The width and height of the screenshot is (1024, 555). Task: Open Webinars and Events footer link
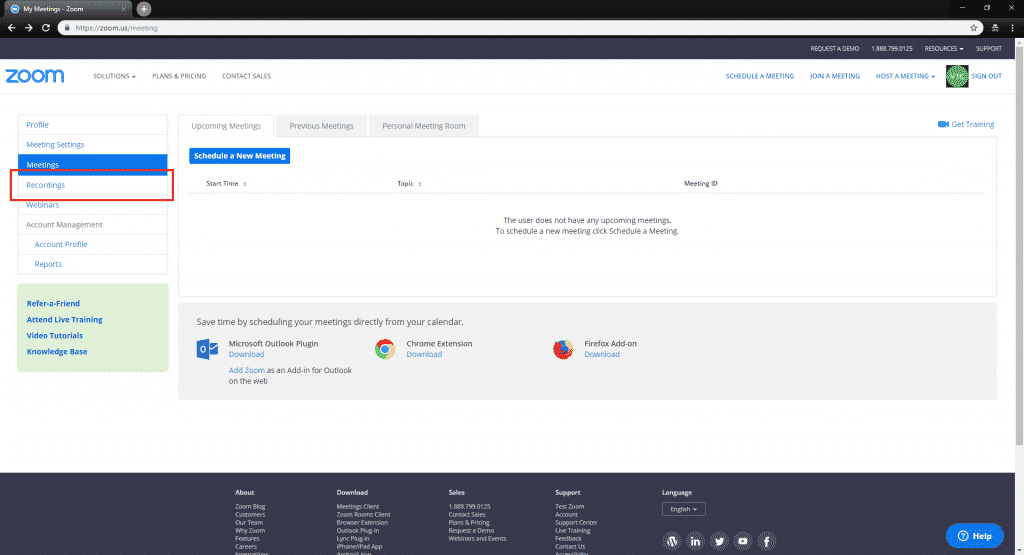point(477,539)
